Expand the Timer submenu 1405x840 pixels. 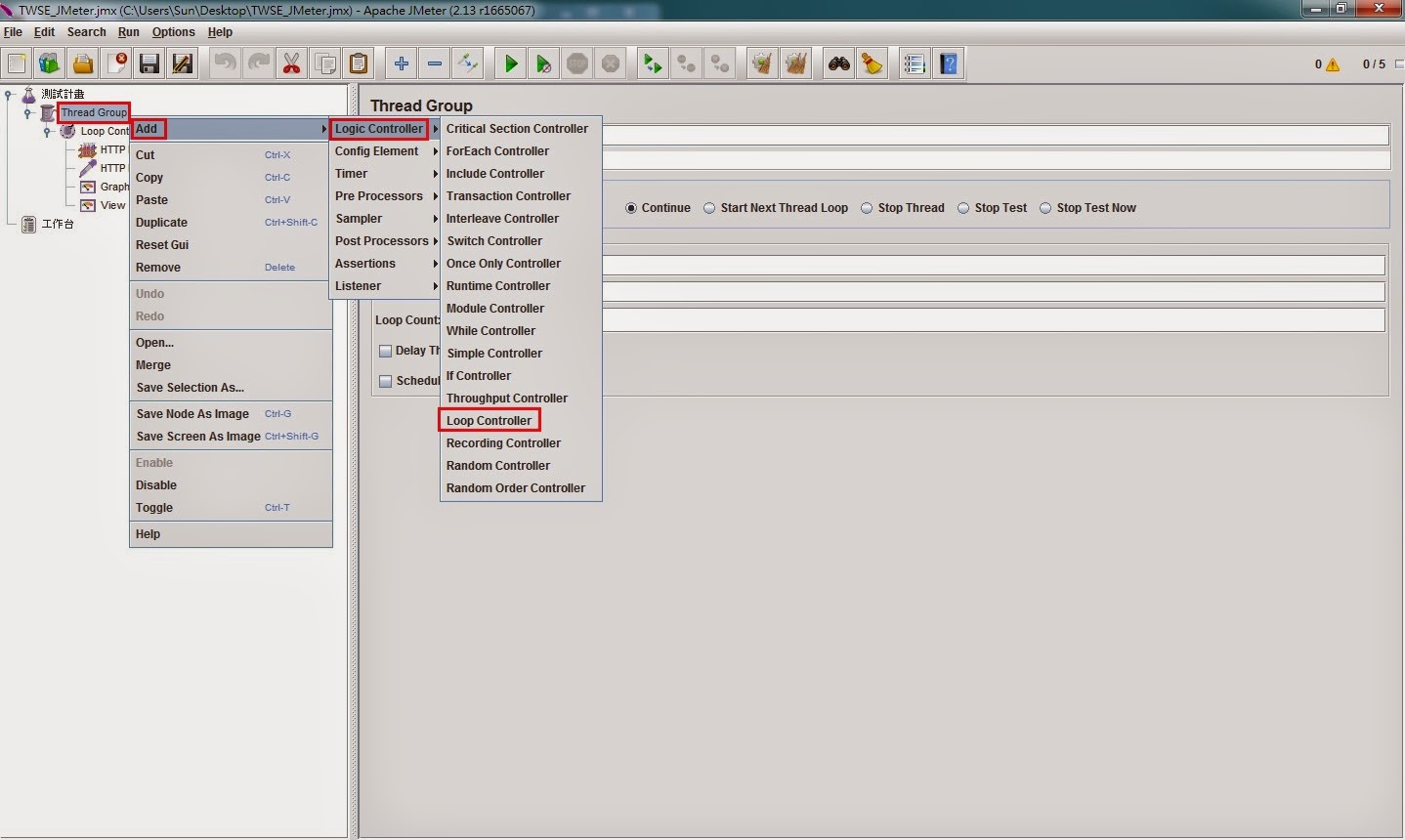click(385, 174)
